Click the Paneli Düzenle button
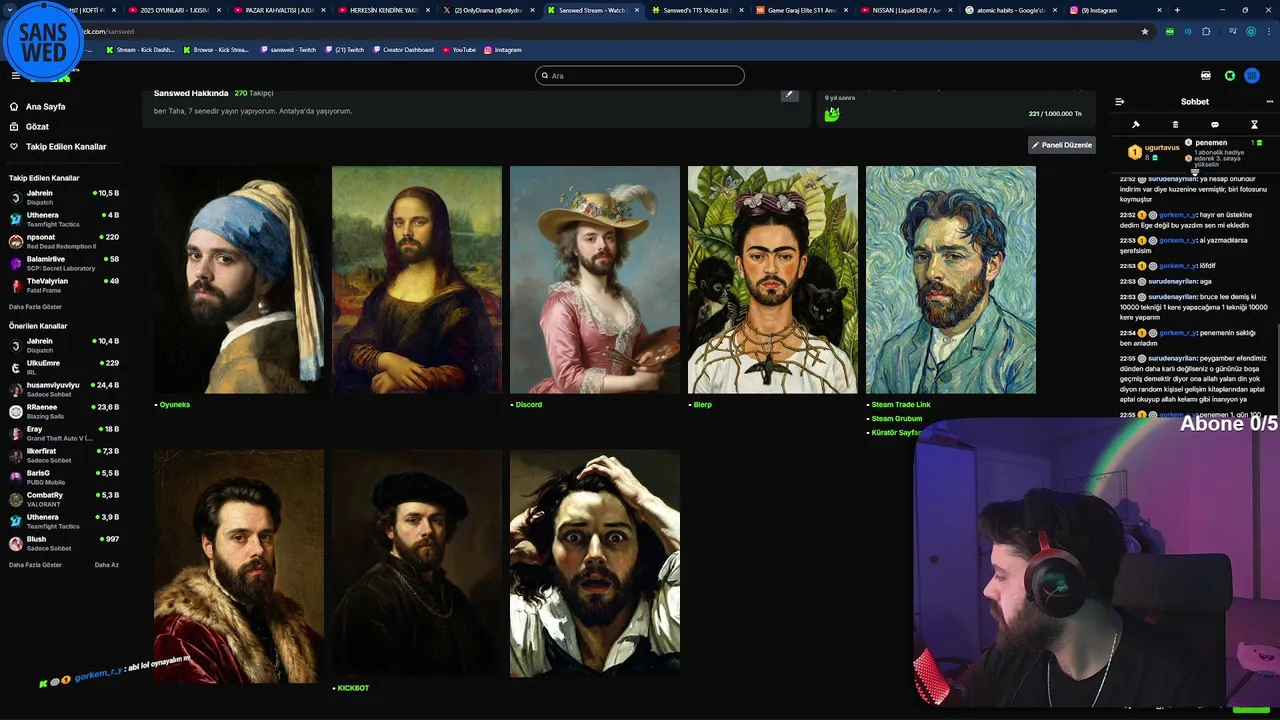The width and height of the screenshot is (1280, 720). coord(1062,145)
